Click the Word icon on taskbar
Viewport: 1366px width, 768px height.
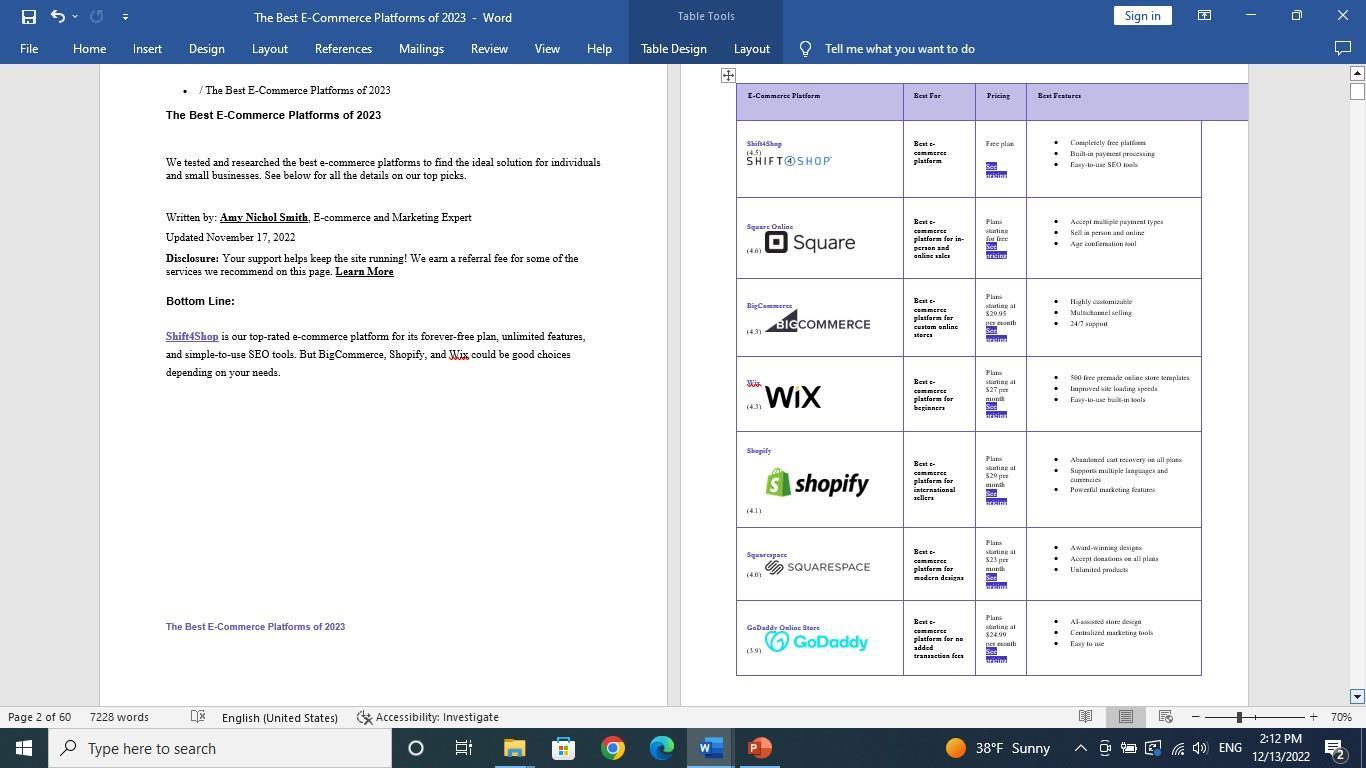click(710, 748)
